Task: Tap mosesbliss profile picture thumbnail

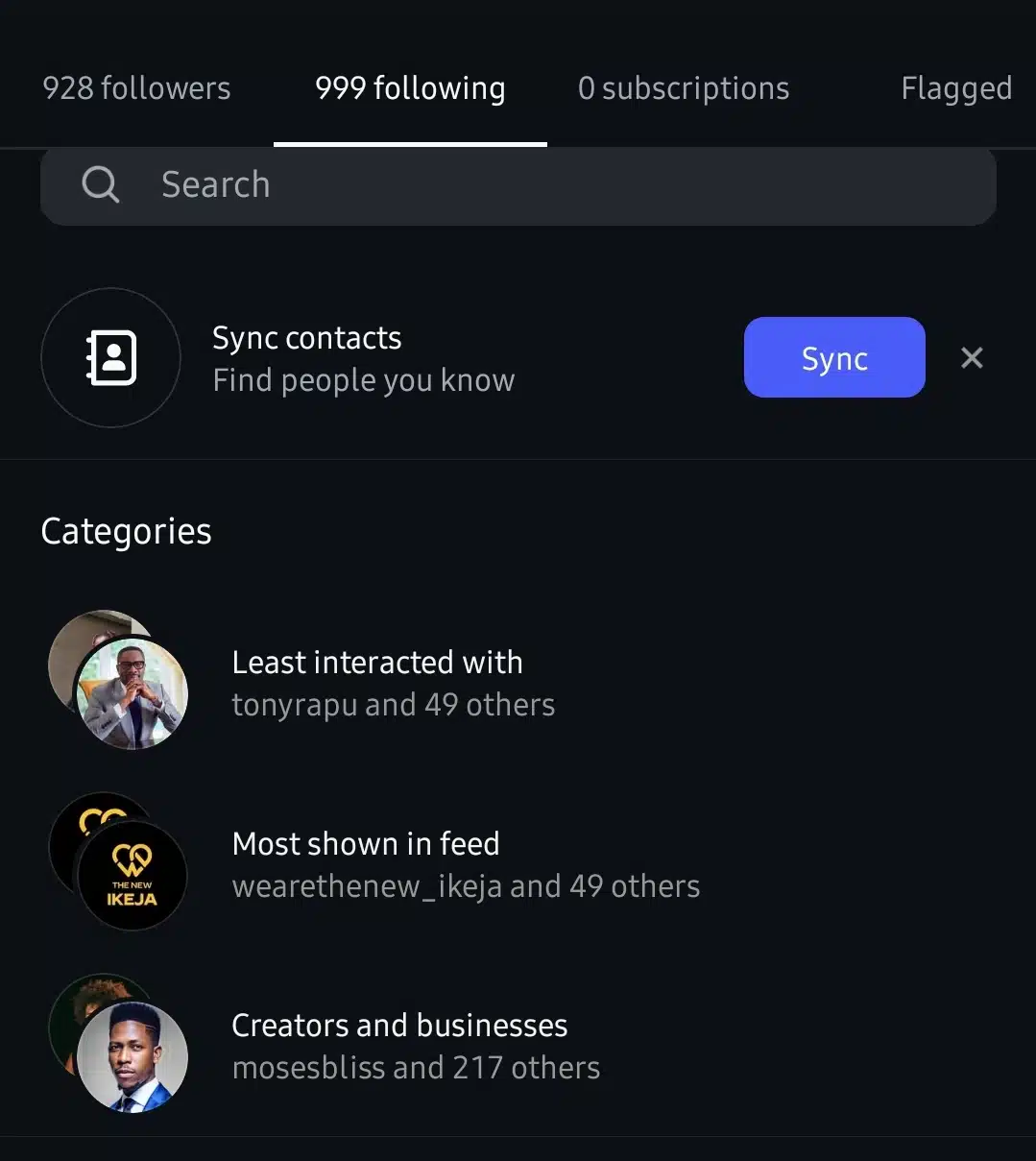Action: tap(132, 1056)
